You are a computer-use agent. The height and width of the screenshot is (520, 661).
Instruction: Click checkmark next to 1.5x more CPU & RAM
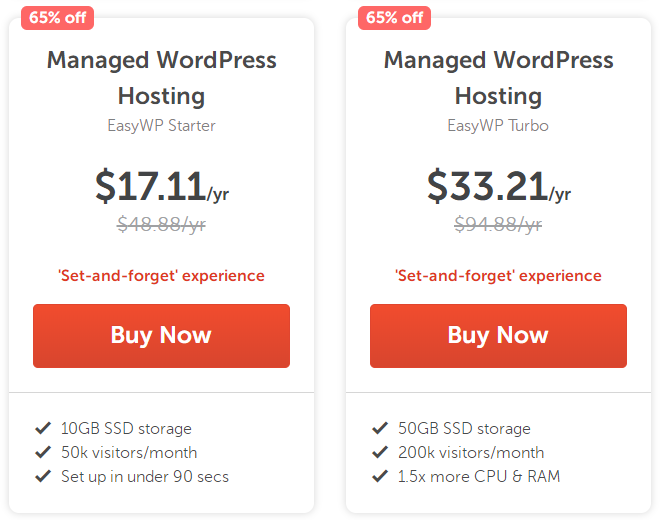click(380, 476)
